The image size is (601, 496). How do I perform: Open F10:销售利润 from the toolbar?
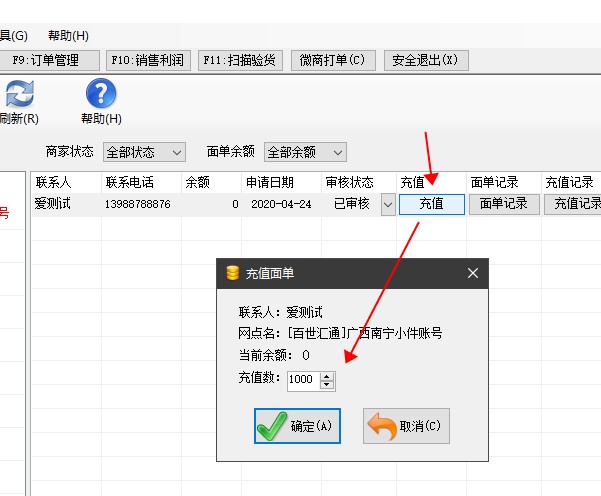click(x=149, y=60)
